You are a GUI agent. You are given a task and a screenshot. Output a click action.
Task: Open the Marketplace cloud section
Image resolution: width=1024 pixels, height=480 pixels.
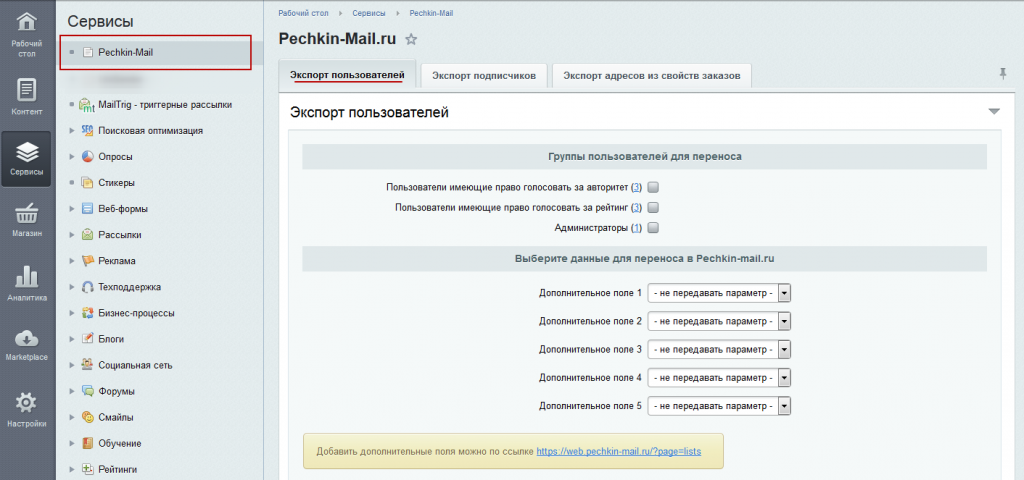click(27, 345)
